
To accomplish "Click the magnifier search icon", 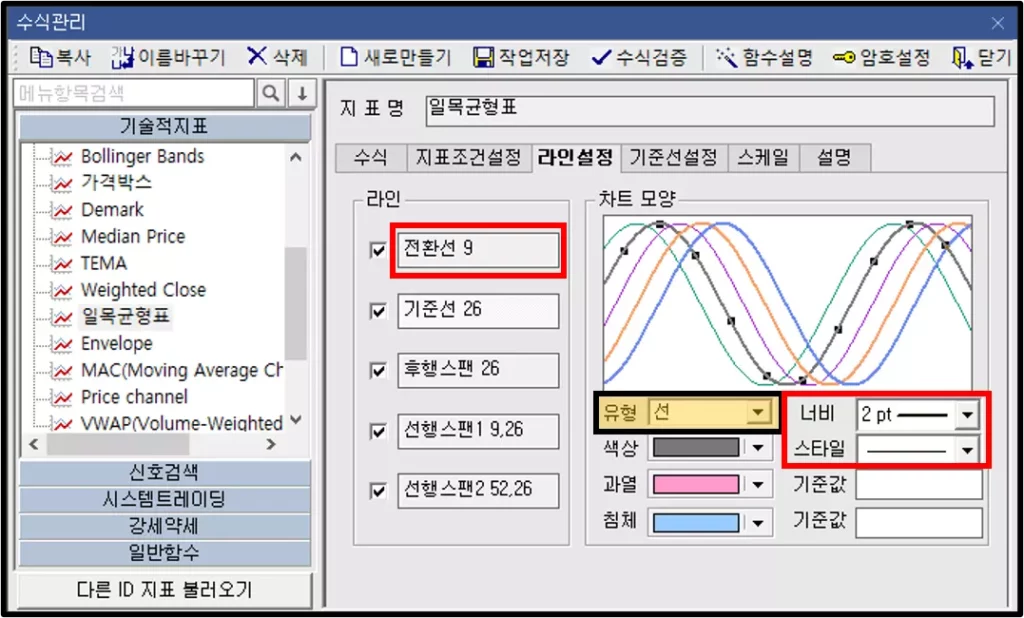I will click(270, 93).
